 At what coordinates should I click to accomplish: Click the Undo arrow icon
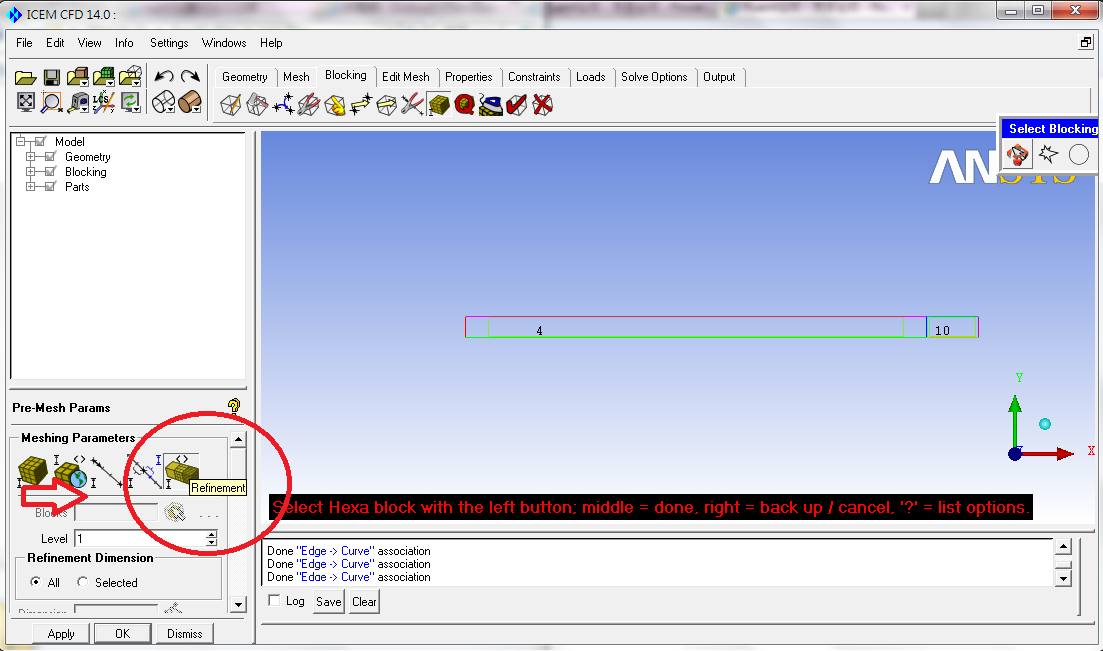coord(164,77)
